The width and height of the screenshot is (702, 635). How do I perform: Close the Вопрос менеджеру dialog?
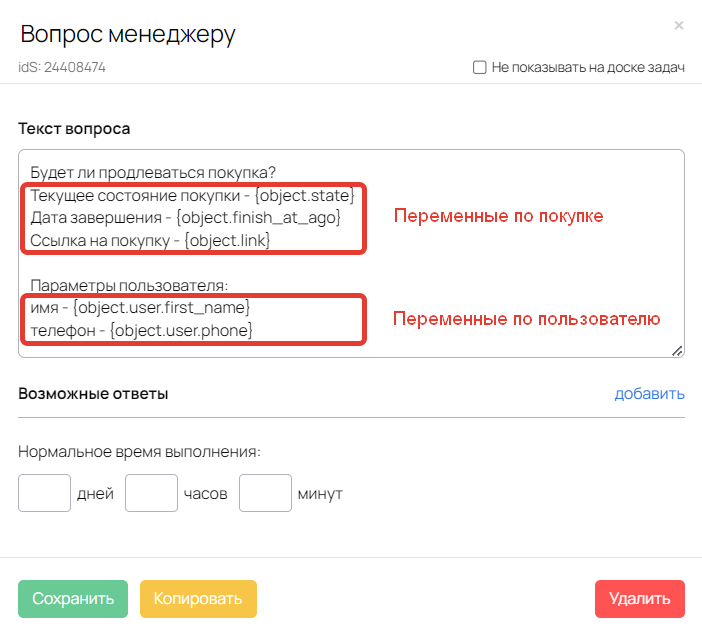click(679, 26)
